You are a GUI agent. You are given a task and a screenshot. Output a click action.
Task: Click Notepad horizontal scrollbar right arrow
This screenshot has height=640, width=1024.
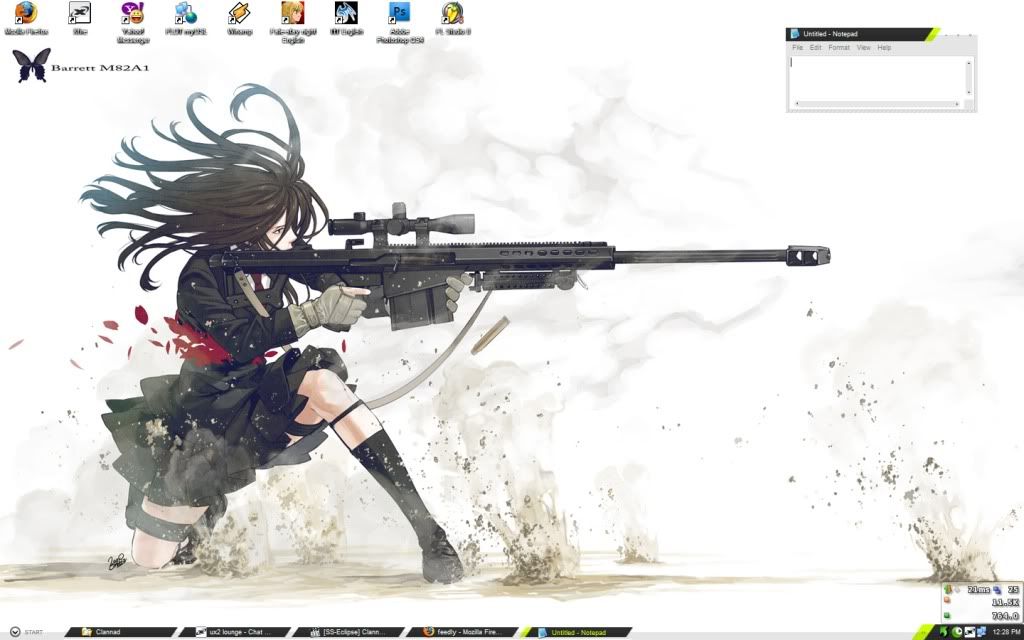click(957, 104)
